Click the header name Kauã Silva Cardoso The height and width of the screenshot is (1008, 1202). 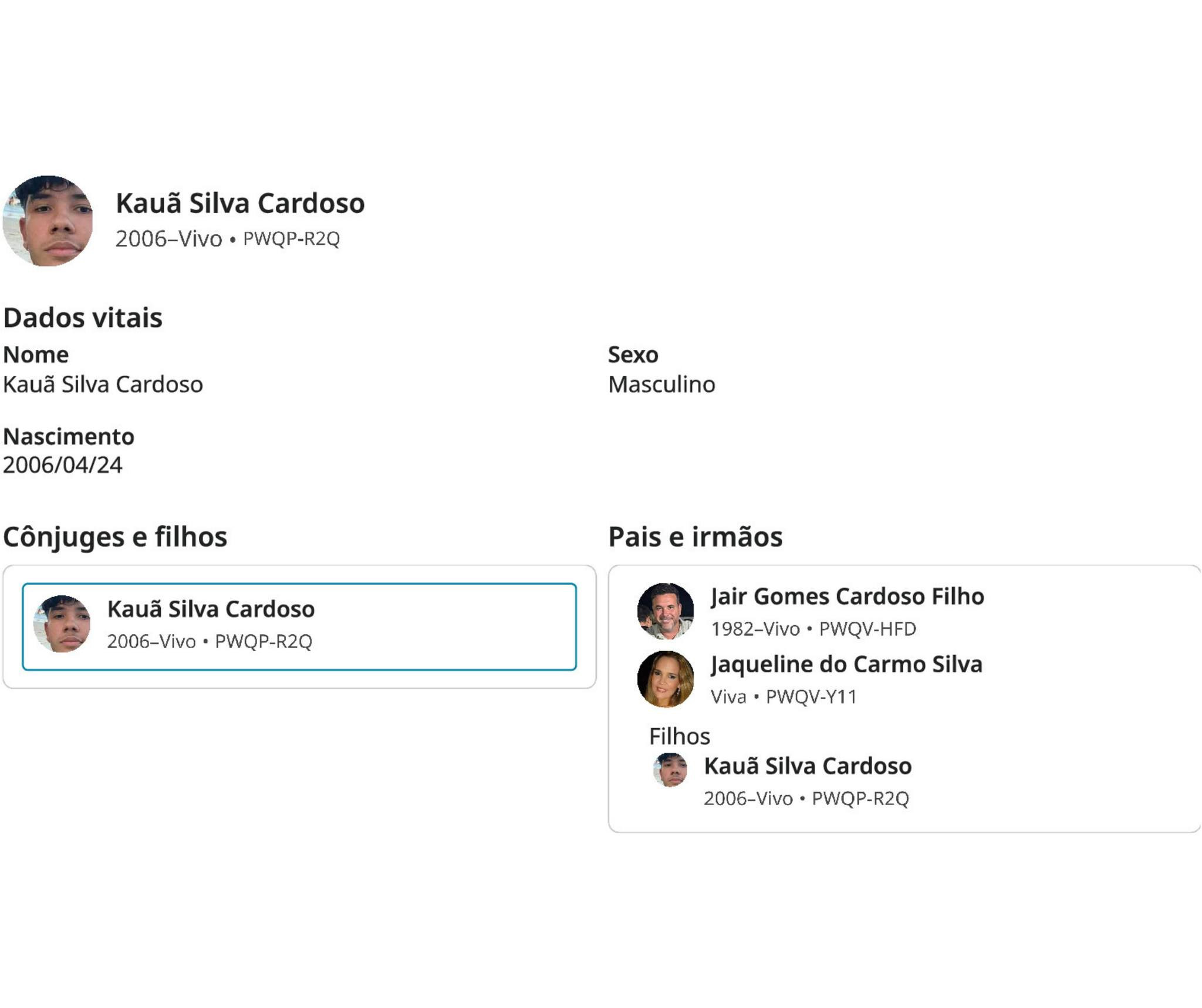(x=240, y=203)
